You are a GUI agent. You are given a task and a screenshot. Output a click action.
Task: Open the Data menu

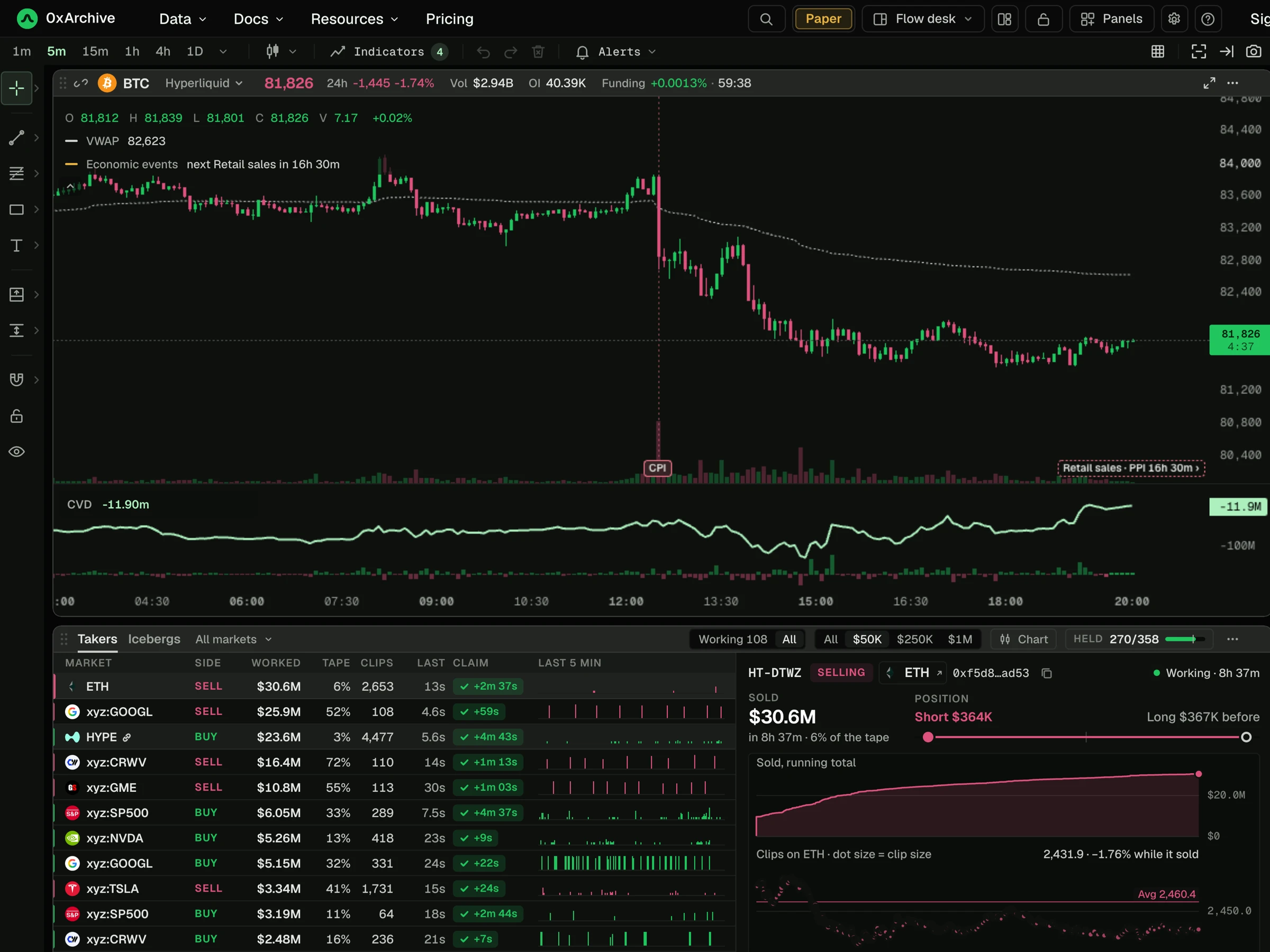click(x=183, y=19)
